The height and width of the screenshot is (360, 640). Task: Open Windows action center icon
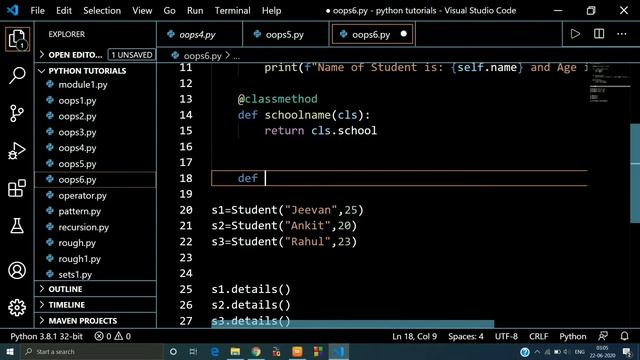pyautogui.click(x=627, y=351)
